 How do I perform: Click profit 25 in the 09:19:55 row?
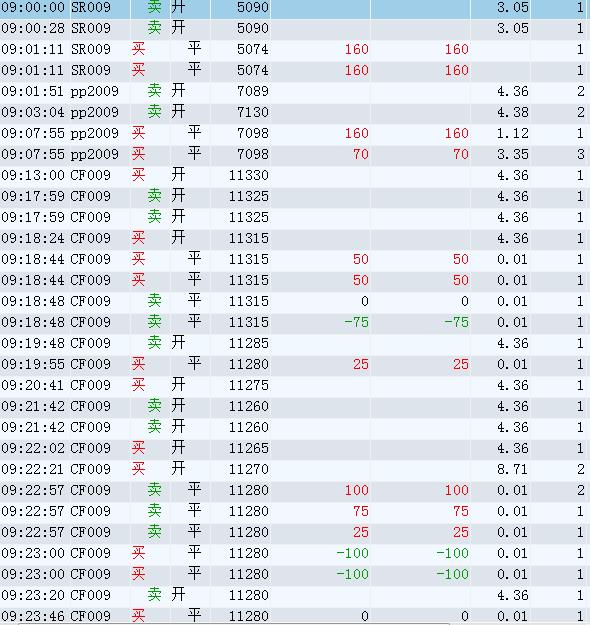tap(360, 364)
